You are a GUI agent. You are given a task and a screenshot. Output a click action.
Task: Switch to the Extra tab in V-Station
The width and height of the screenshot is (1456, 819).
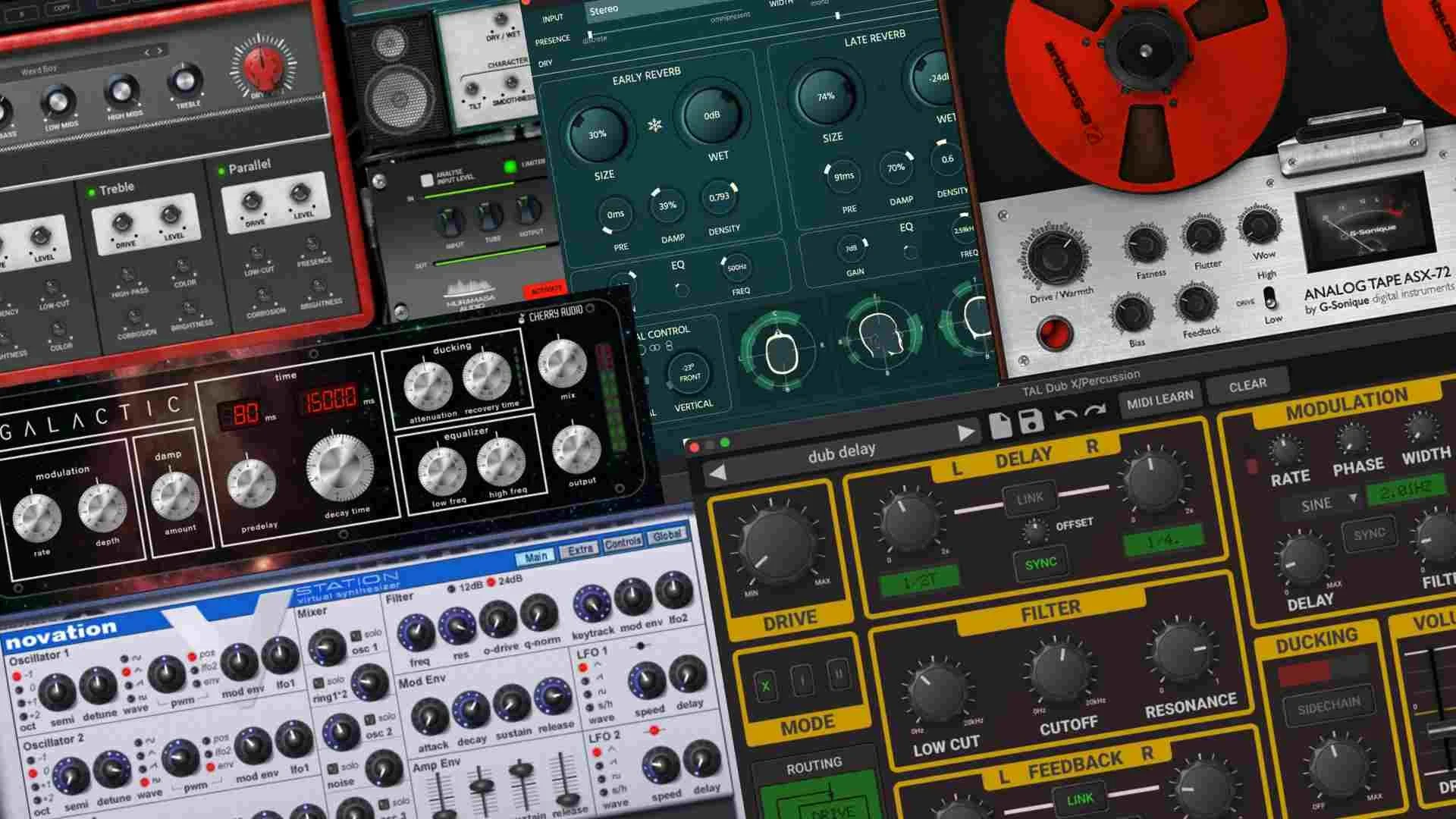[580, 550]
